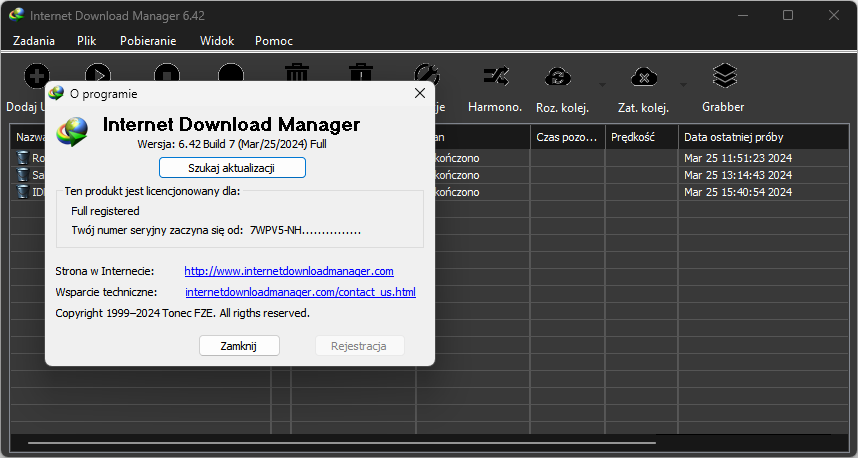Click the Resume download play icon

[98, 72]
